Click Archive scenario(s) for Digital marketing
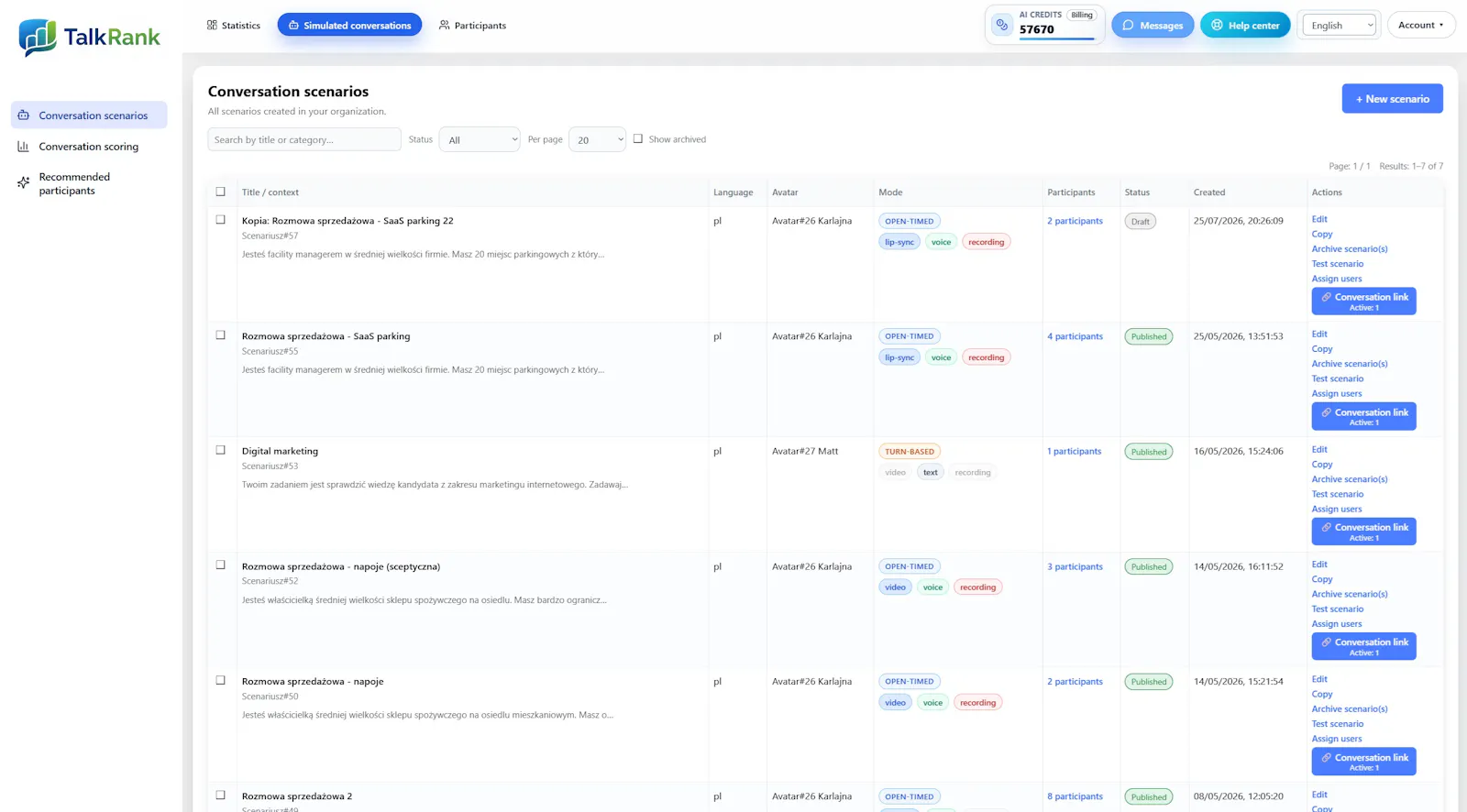The width and height of the screenshot is (1467, 812). click(x=1350, y=479)
